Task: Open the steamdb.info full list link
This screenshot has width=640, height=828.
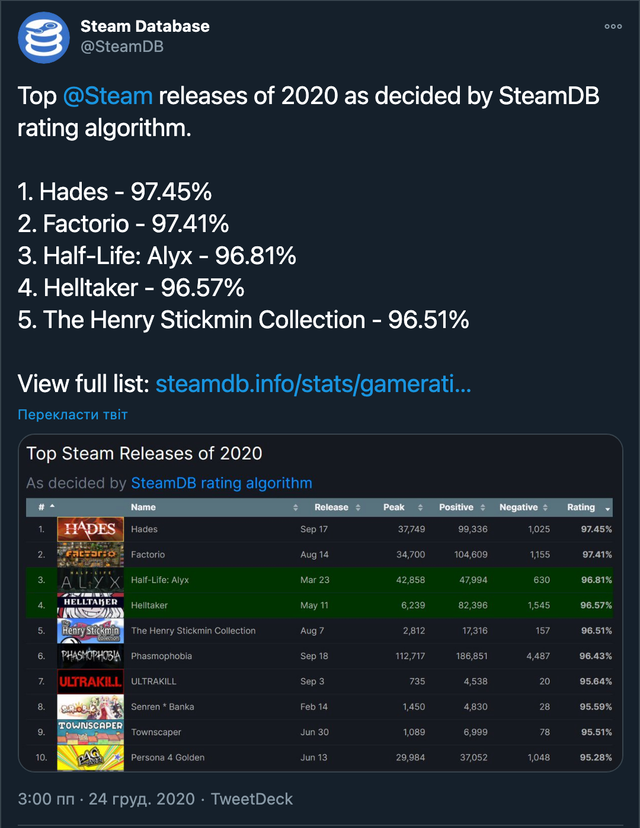Action: 313,384
